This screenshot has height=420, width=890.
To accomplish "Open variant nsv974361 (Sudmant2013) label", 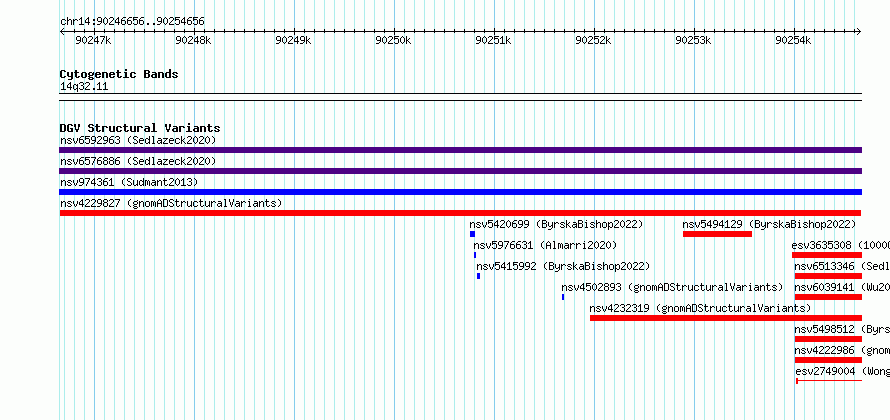I will [x=129, y=182].
